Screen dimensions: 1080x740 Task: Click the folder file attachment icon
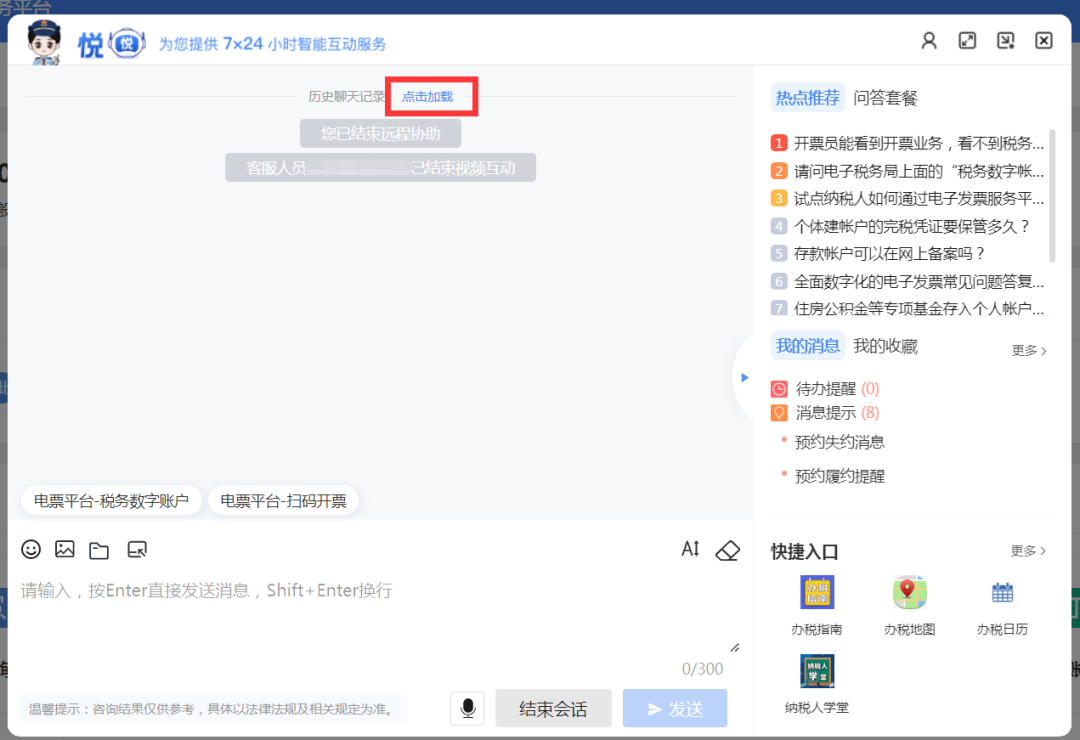coord(98,550)
